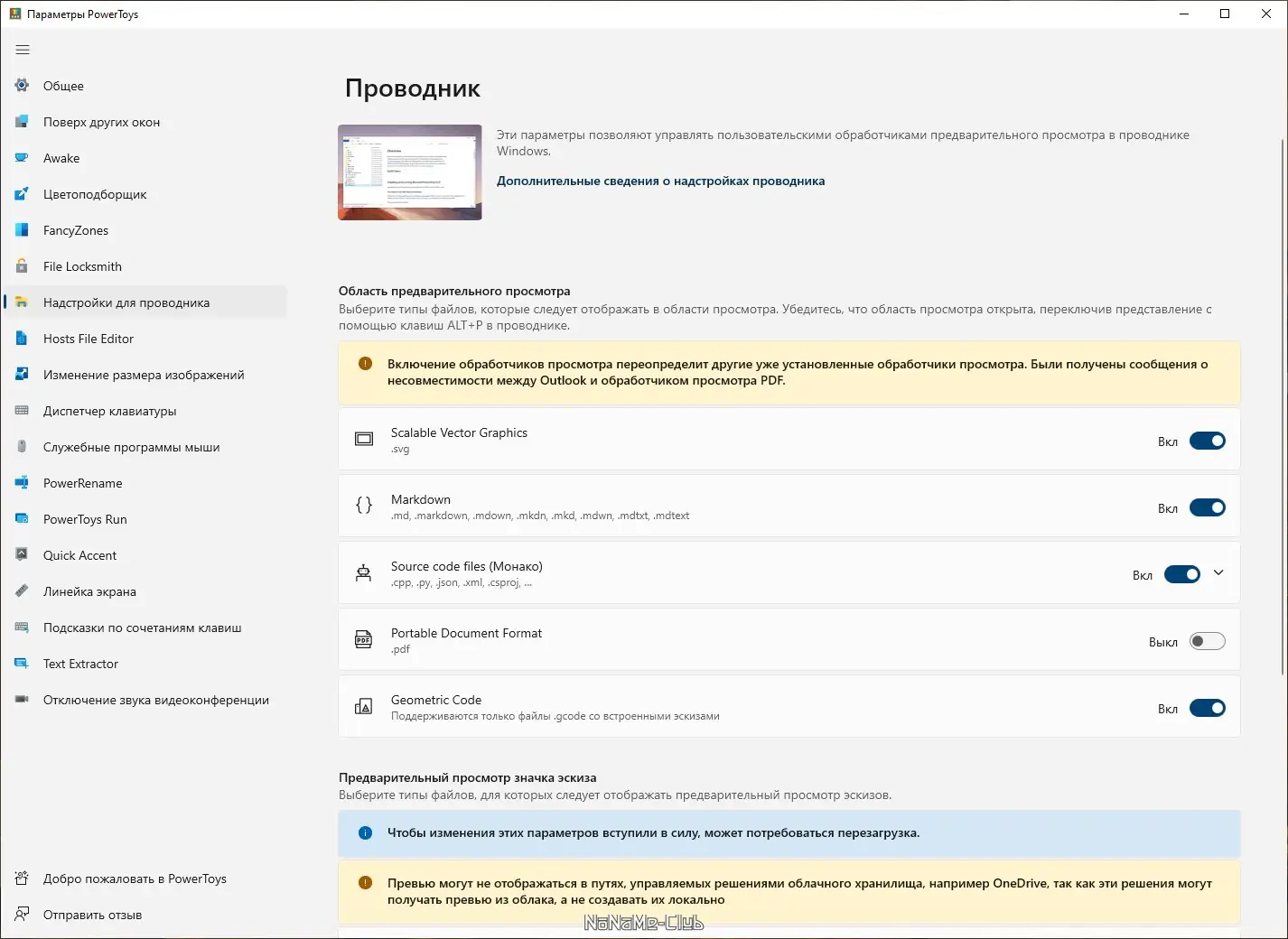Viewport: 1288px width, 939px height.
Task: Turn off Markdown preview handler
Action: [x=1208, y=507]
